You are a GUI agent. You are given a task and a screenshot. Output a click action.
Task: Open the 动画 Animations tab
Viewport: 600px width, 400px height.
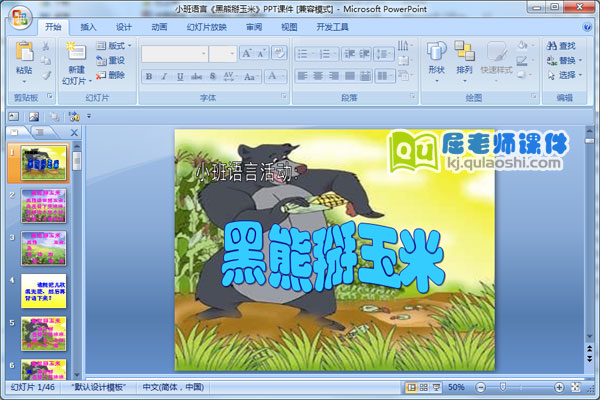coord(159,27)
